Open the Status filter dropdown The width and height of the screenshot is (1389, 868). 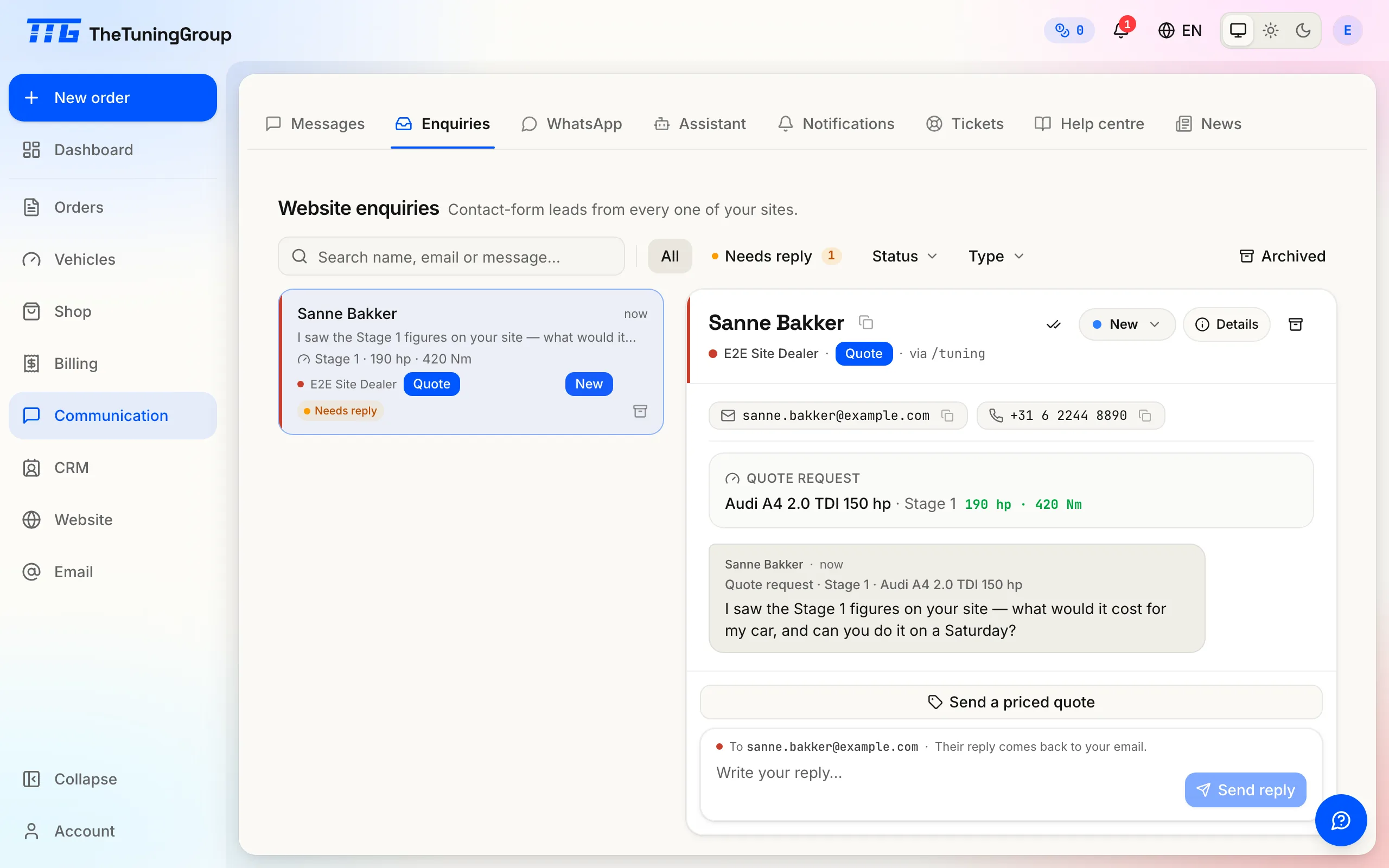[x=904, y=256]
